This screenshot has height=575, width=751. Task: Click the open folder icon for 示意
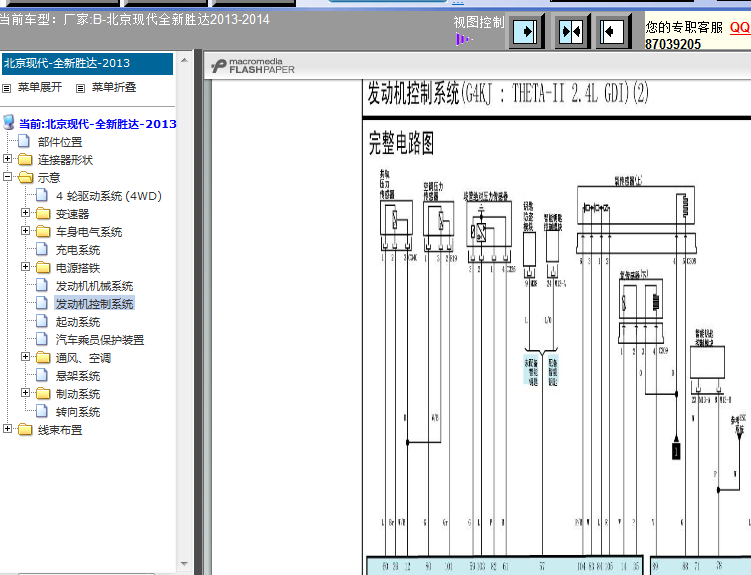coord(26,178)
